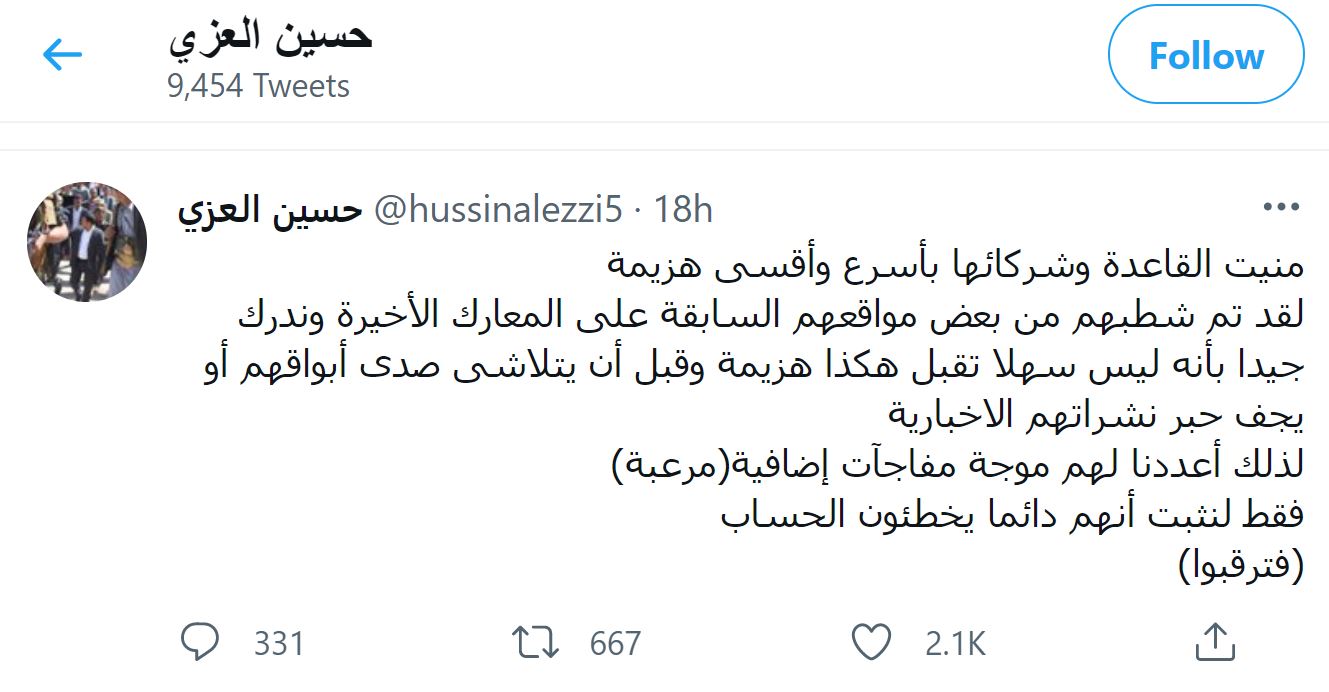This screenshot has height=692, width=1329.
Task: Retweet using the arrows icon
Action: 535,642
